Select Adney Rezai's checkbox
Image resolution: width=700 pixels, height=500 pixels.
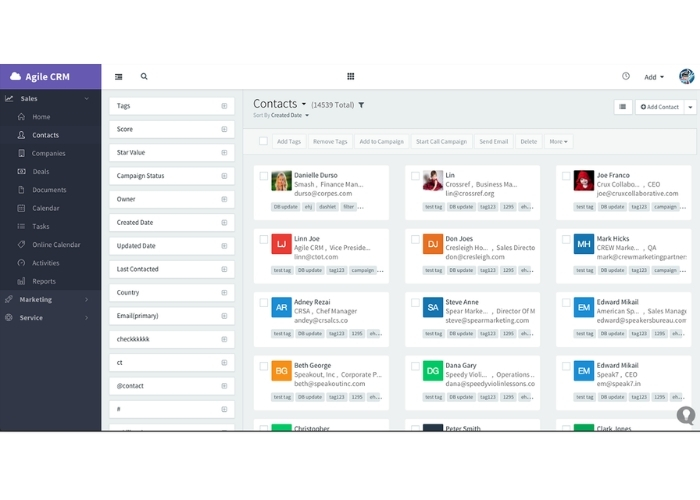point(264,303)
